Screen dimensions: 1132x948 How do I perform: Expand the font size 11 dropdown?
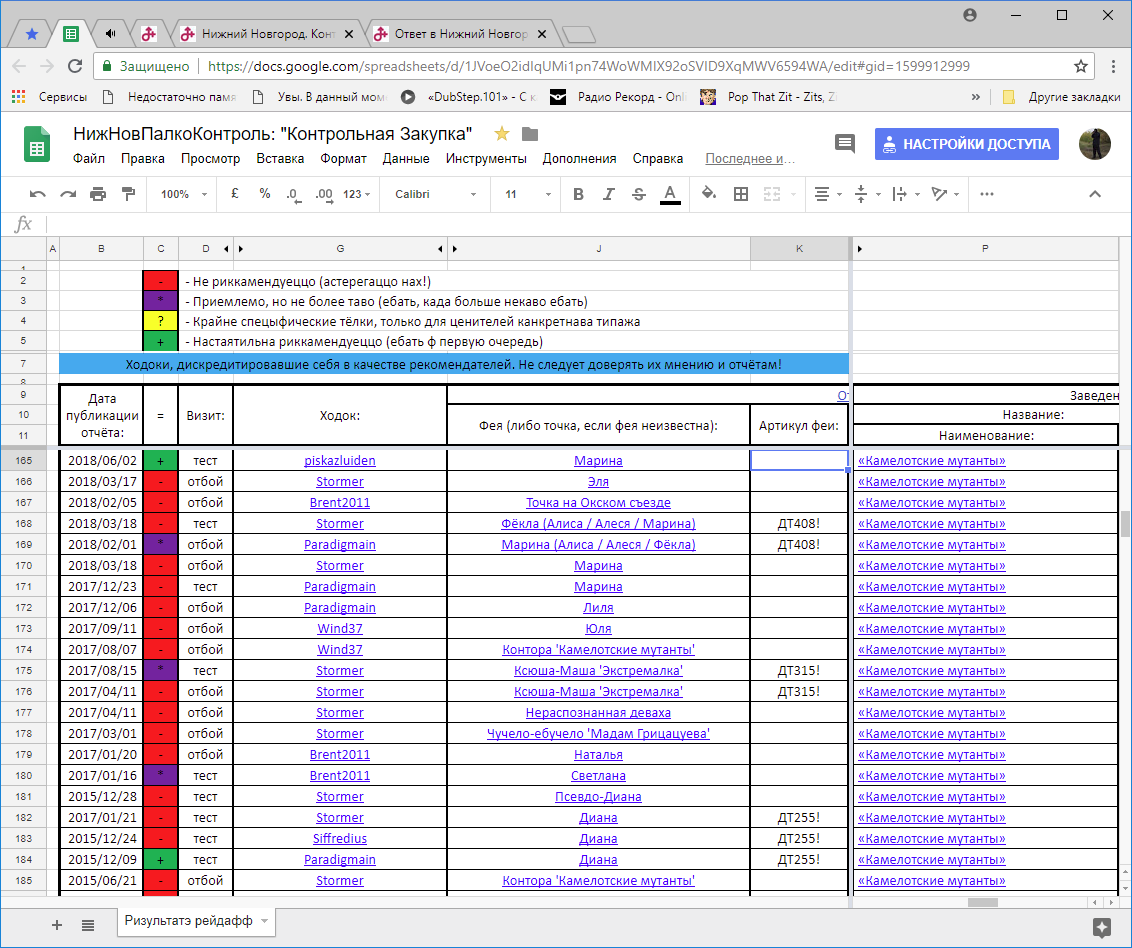pyautogui.click(x=522, y=194)
